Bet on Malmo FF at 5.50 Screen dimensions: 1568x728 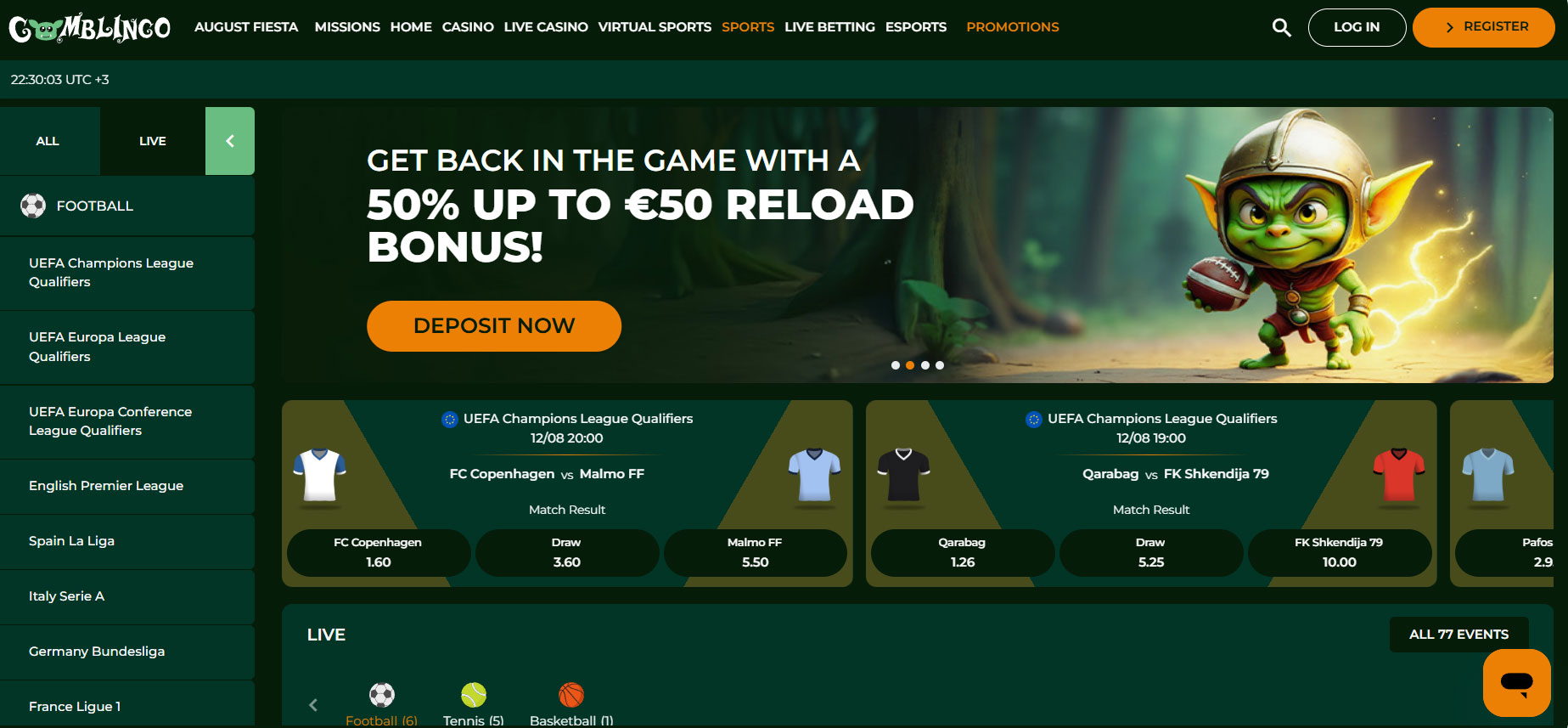click(755, 553)
